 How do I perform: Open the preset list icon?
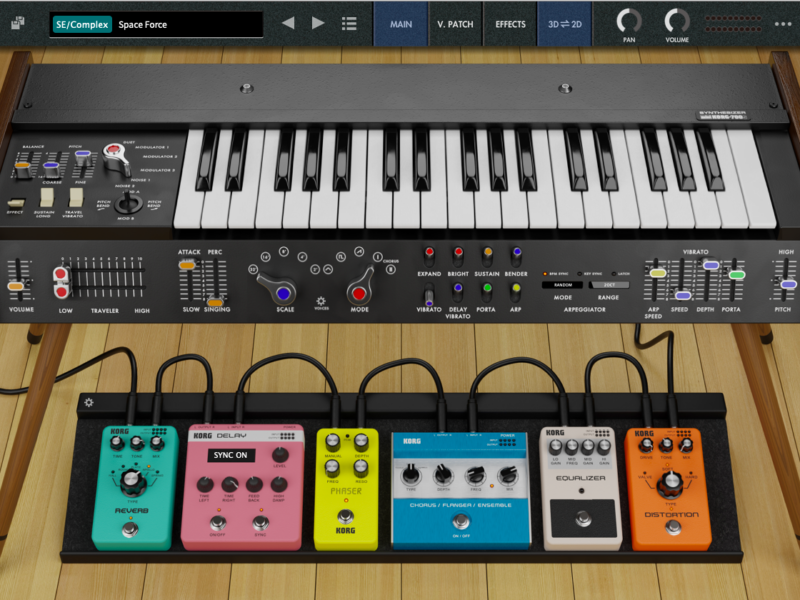[x=349, y=23]
